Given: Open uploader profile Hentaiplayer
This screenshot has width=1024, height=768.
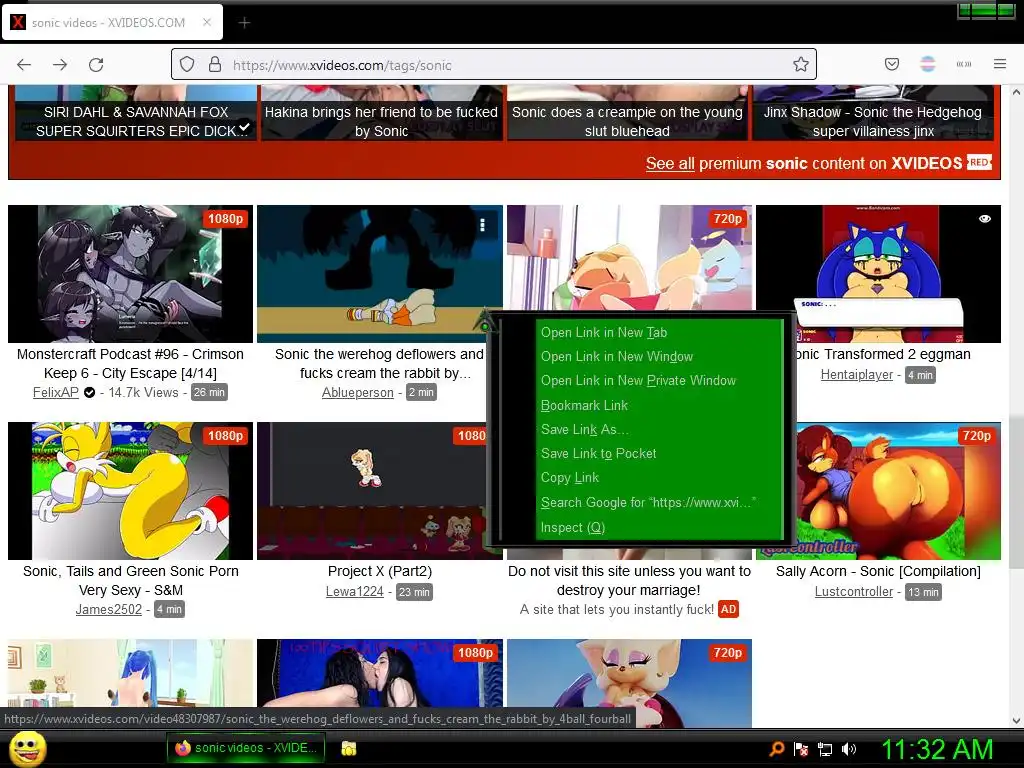Looking at the screenshot, I should coord(857,375).
